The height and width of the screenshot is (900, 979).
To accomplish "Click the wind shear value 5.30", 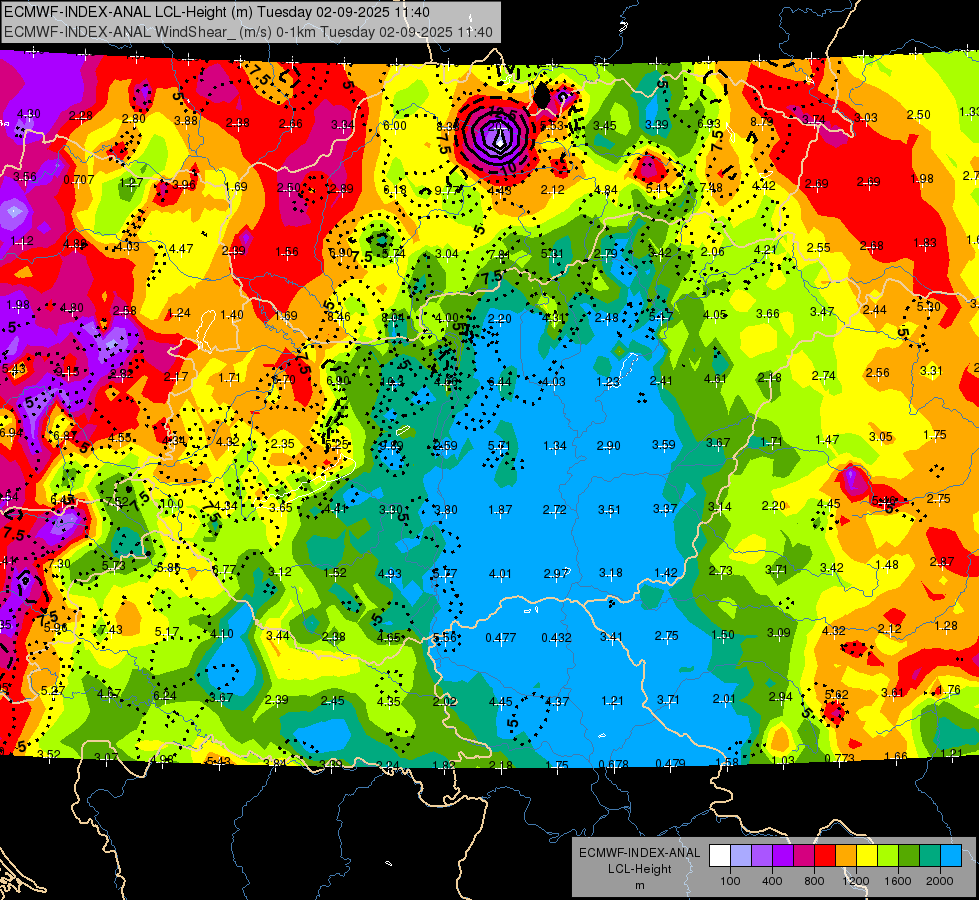I will 928,307.
